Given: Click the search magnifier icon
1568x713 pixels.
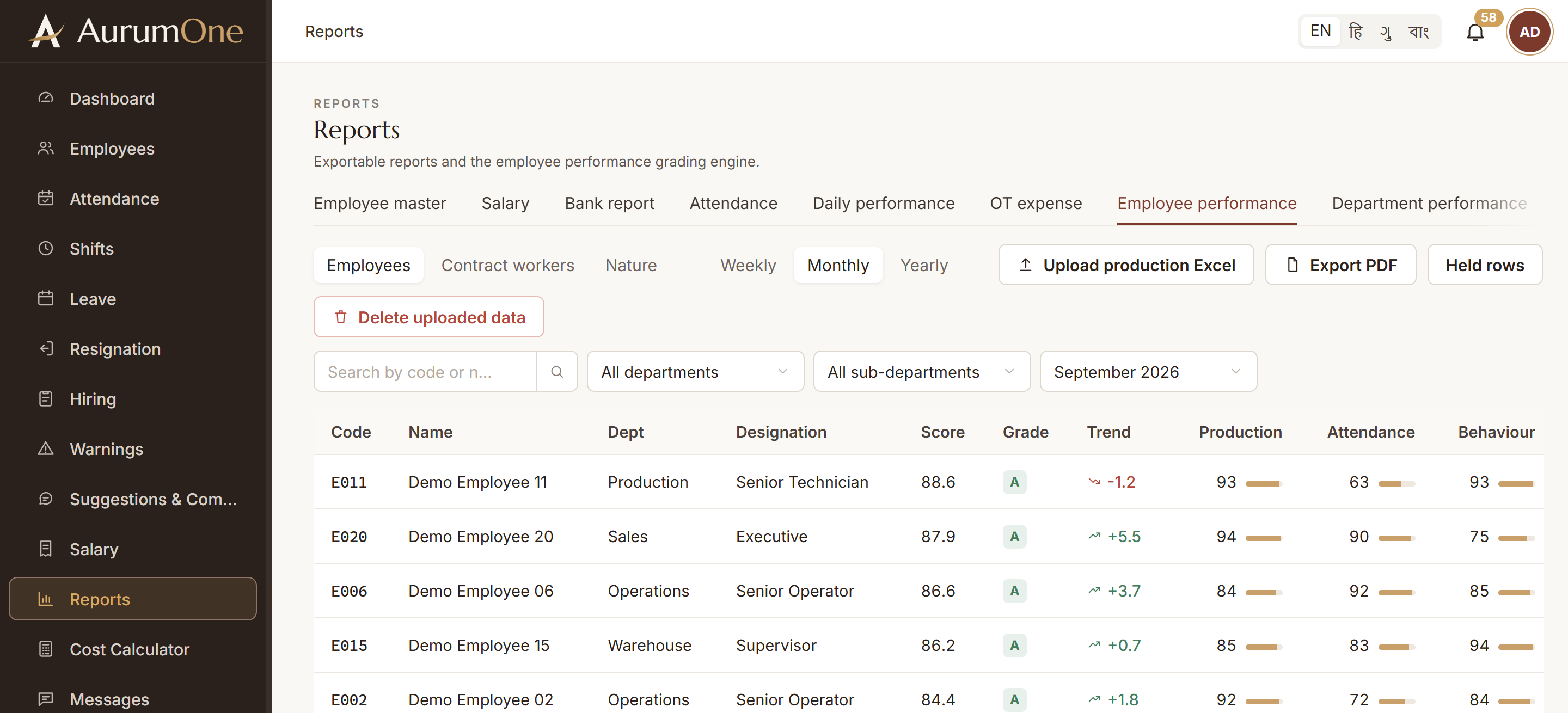Looking at the screenshot, I should [556, 371].
